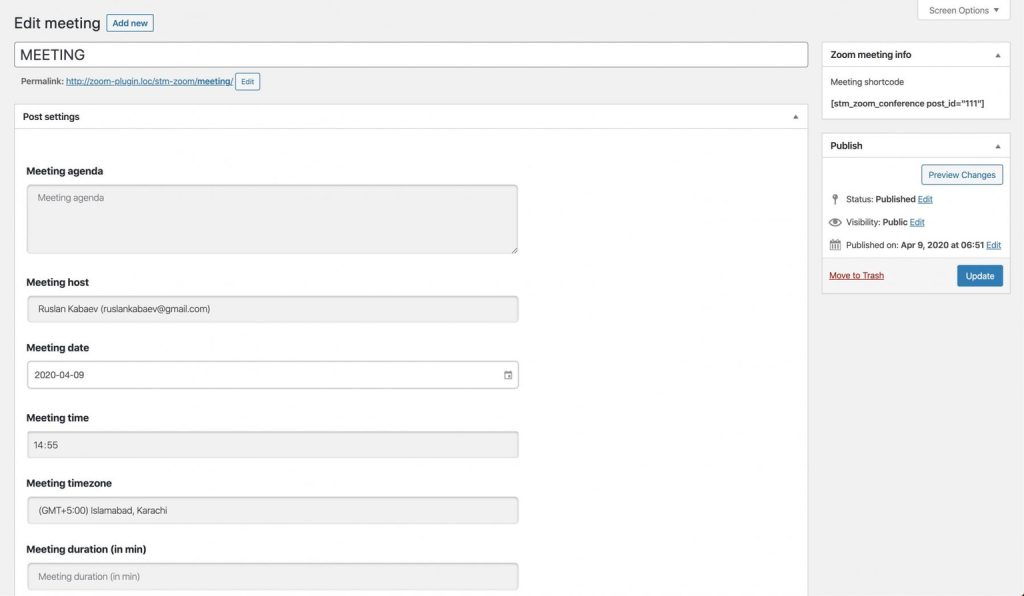1024x596 pixels.
Task: Collapse the Post settings panel
Action: click(795, 117)
